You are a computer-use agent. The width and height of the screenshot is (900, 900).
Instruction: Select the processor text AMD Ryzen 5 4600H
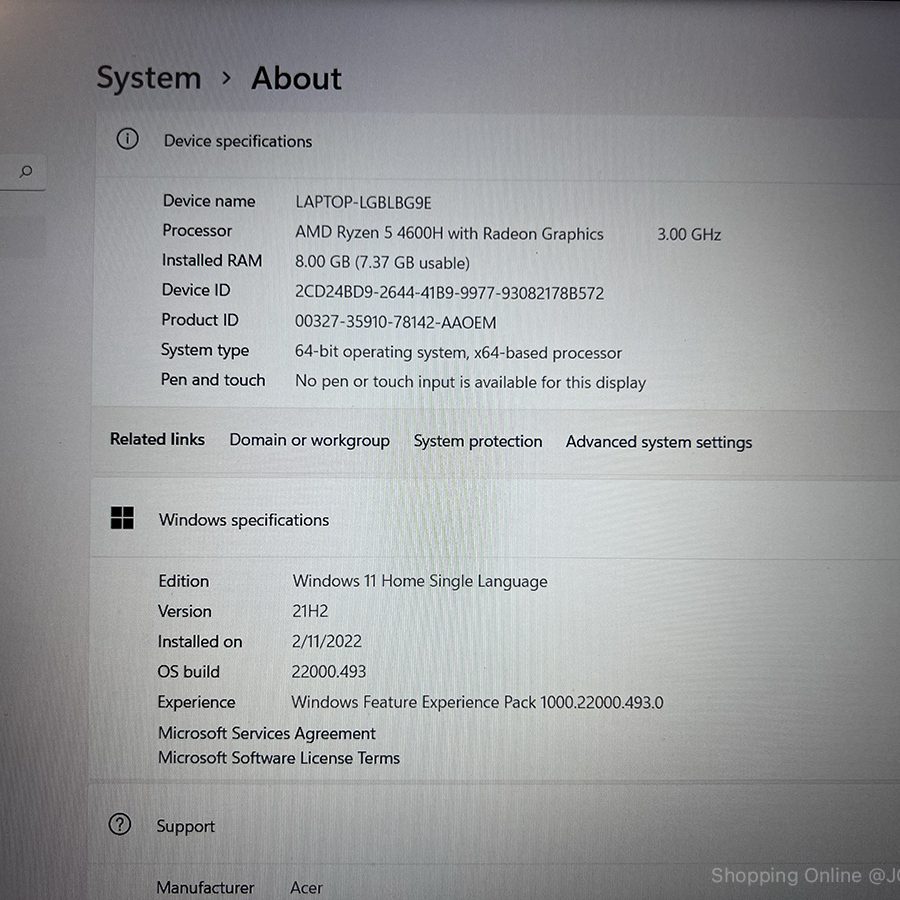pos(369,232)
